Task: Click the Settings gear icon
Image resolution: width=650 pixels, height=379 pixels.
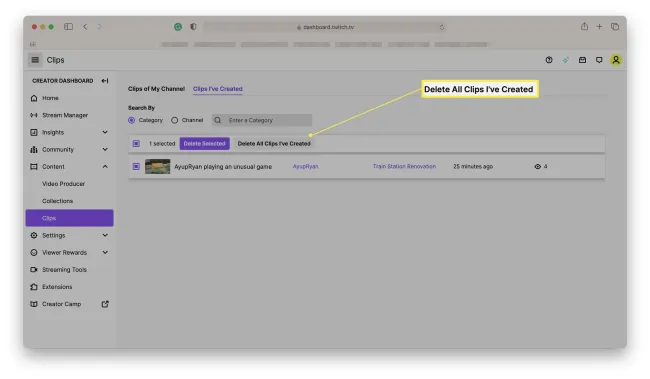Action: point(34,236)
